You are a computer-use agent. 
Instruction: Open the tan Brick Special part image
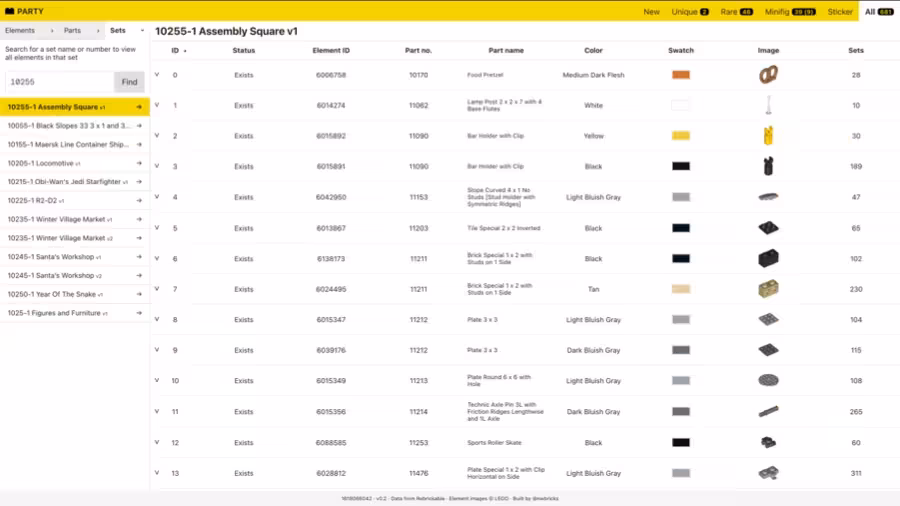[768, 289]
